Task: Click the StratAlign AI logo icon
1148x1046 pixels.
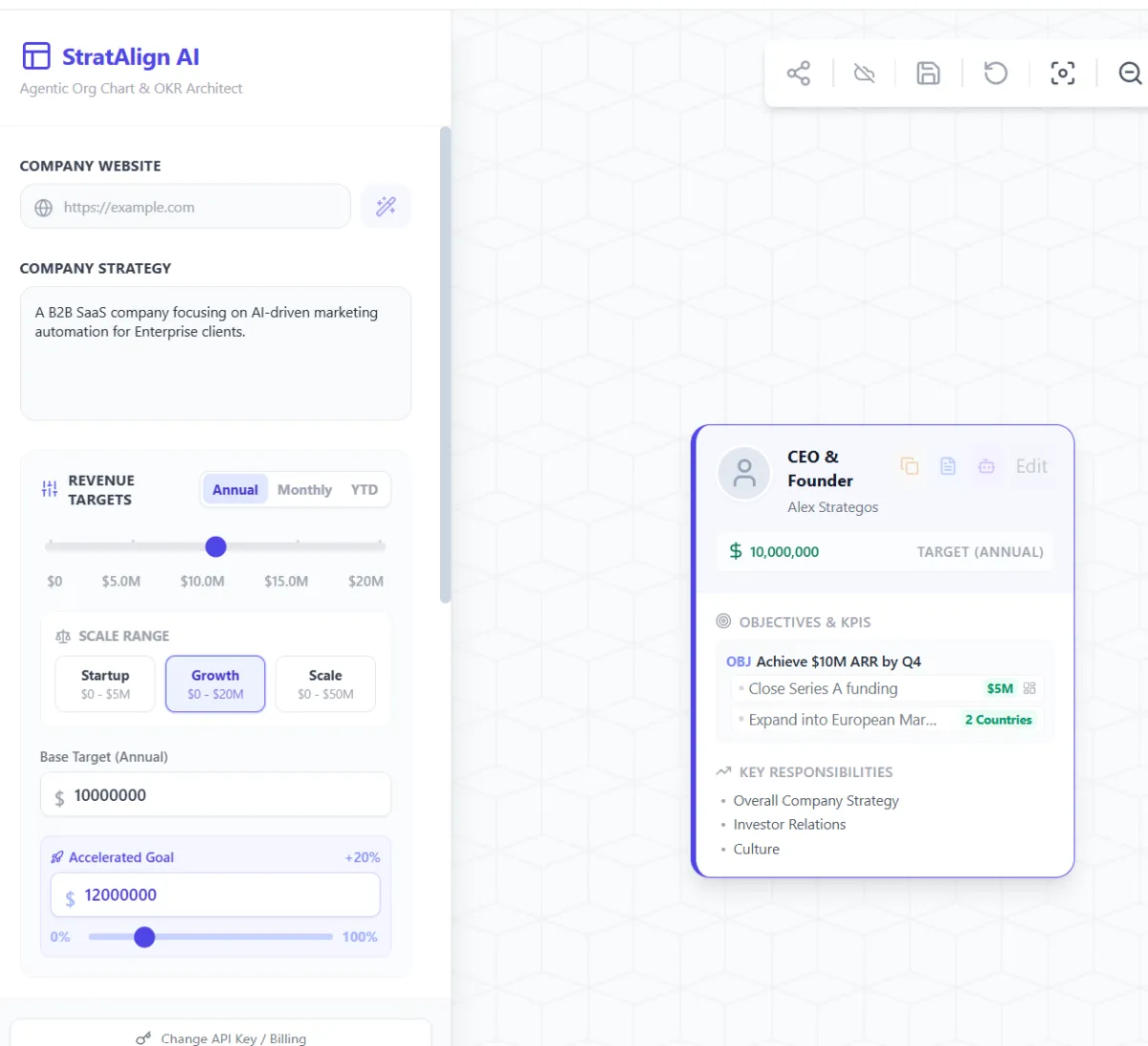Action: 36,56
